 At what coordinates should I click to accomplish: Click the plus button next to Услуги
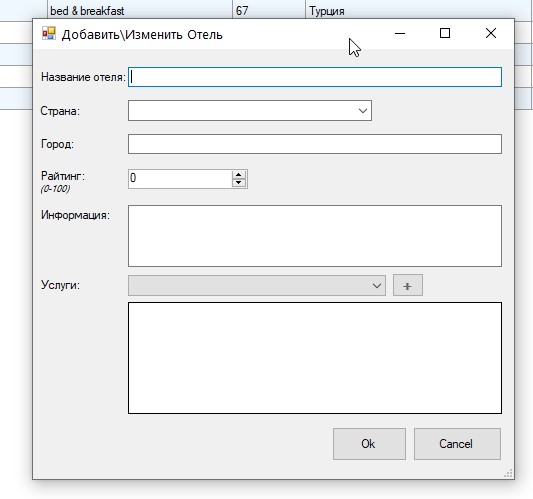pyautogui.click(x=408, y=285)
